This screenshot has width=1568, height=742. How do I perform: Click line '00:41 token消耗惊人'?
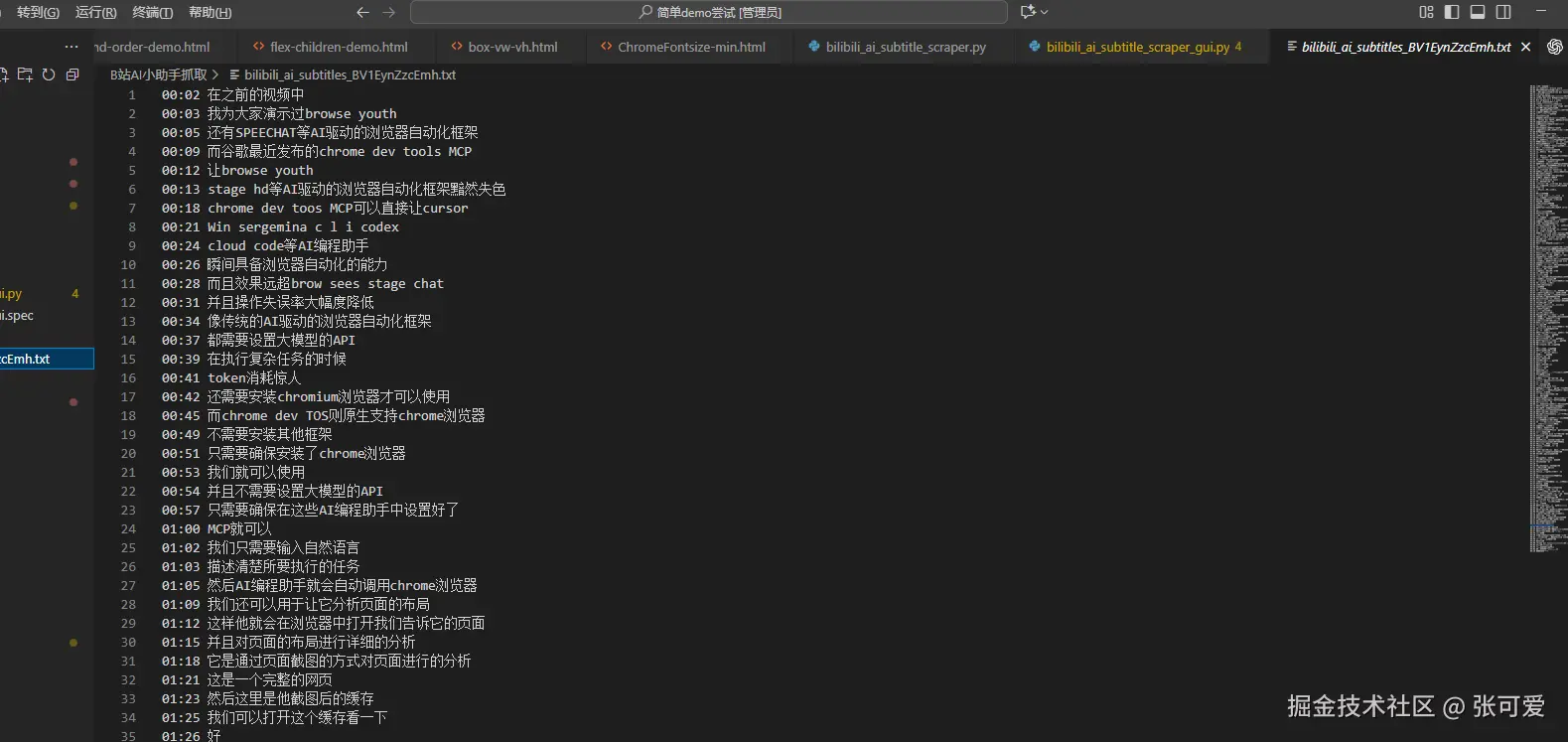231,377
